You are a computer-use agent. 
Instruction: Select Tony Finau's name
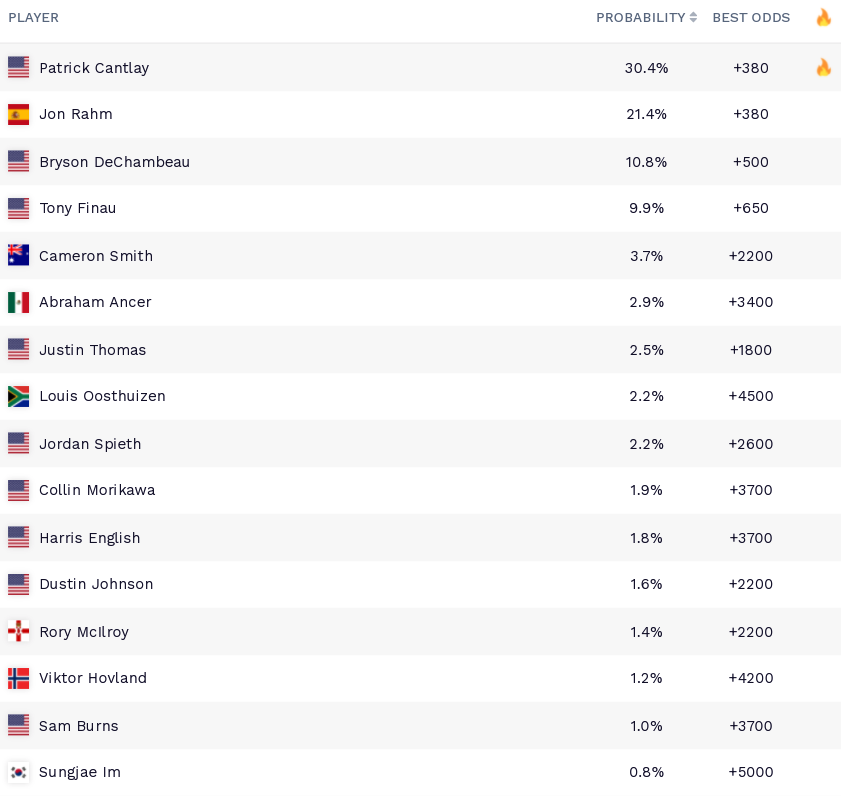tap(78, 208)
